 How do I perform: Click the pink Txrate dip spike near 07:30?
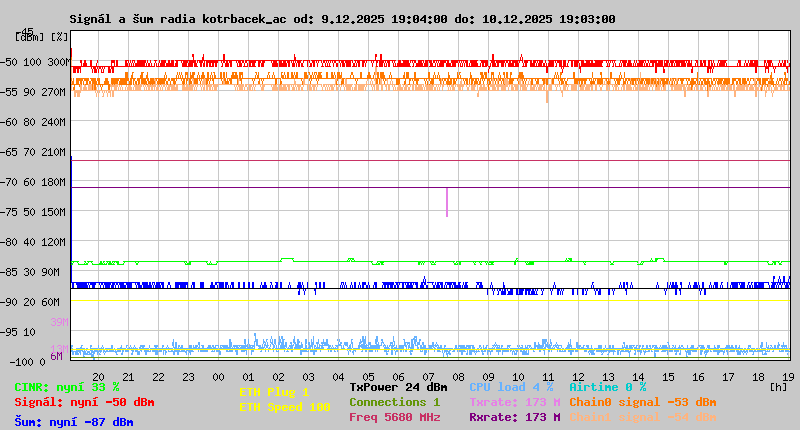[x=447, y=203]
